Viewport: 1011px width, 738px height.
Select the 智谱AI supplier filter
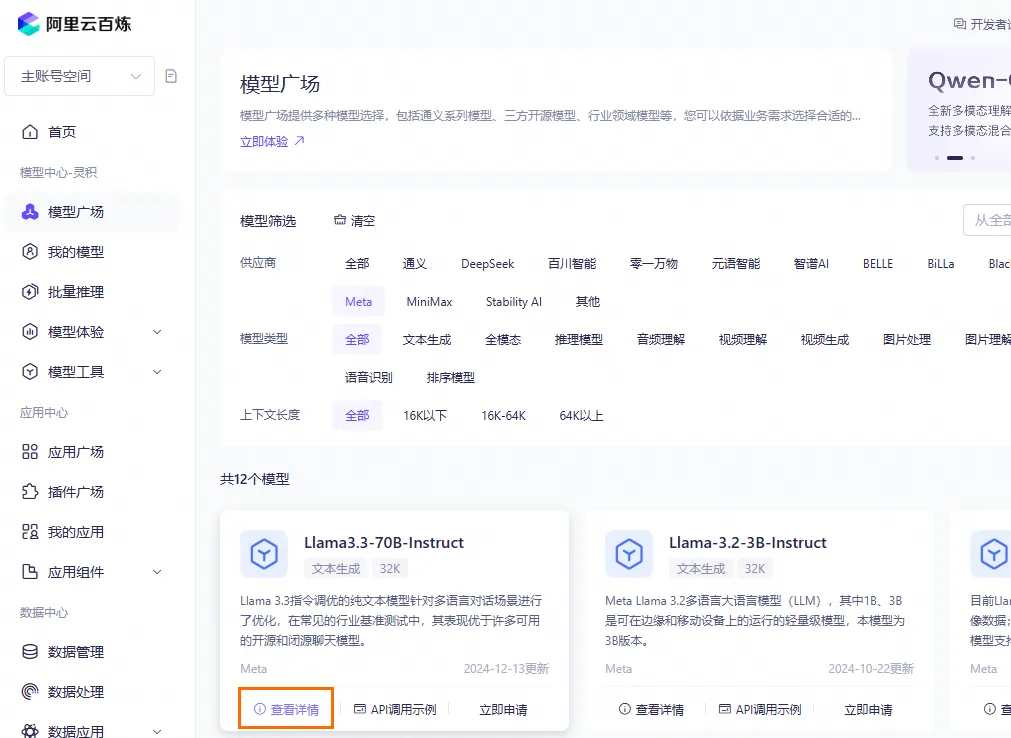(811, 264)
